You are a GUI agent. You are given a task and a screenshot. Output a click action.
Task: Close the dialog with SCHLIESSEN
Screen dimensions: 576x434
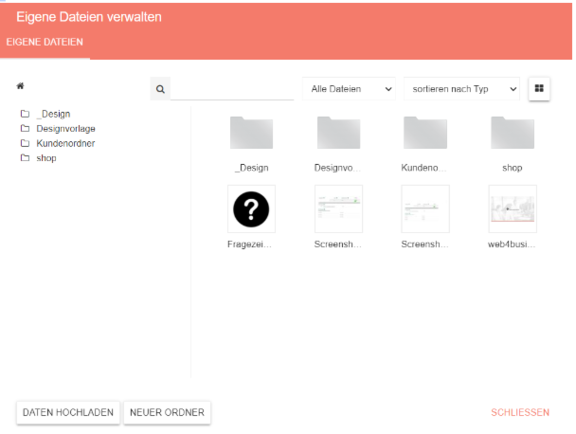click(520, 412)
